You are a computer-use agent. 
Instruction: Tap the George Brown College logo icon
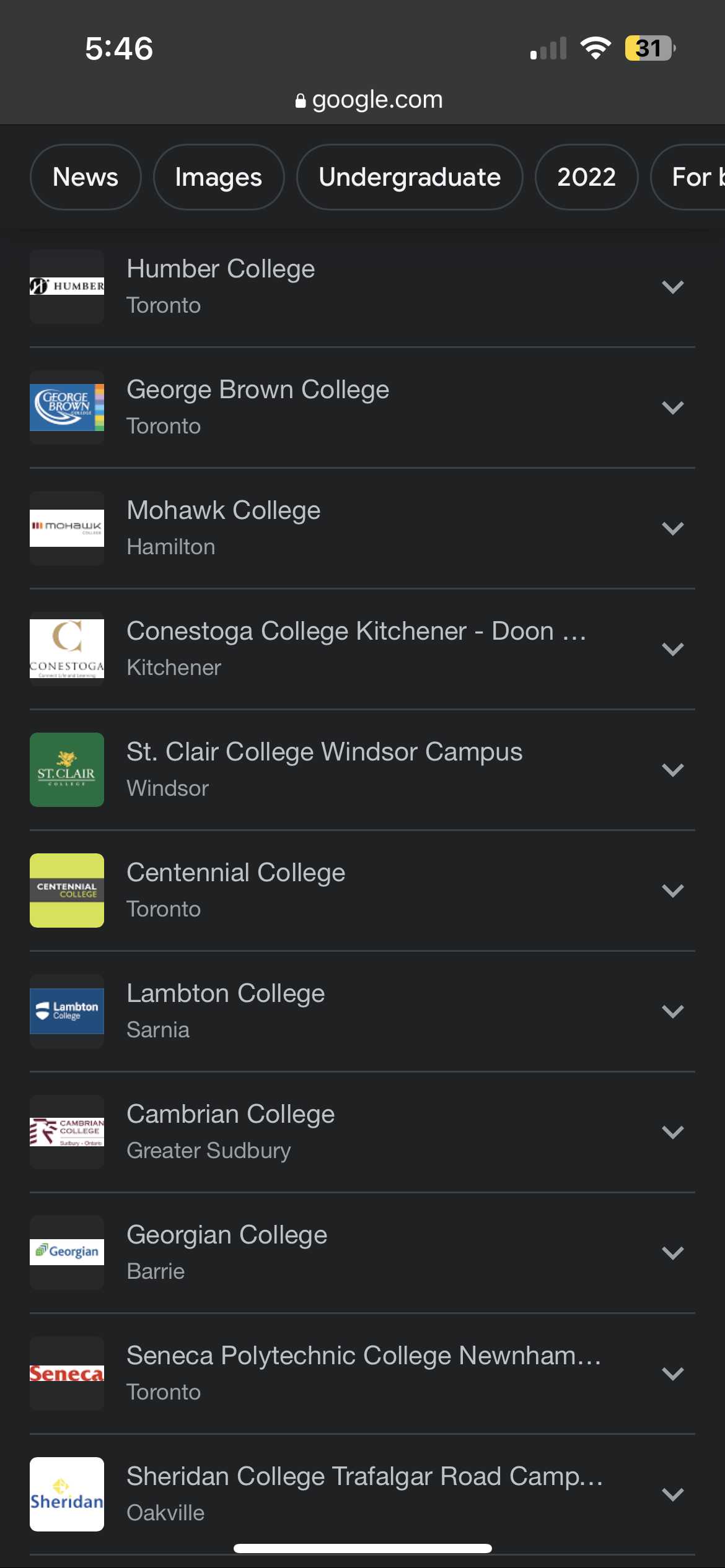pos(67,407)
